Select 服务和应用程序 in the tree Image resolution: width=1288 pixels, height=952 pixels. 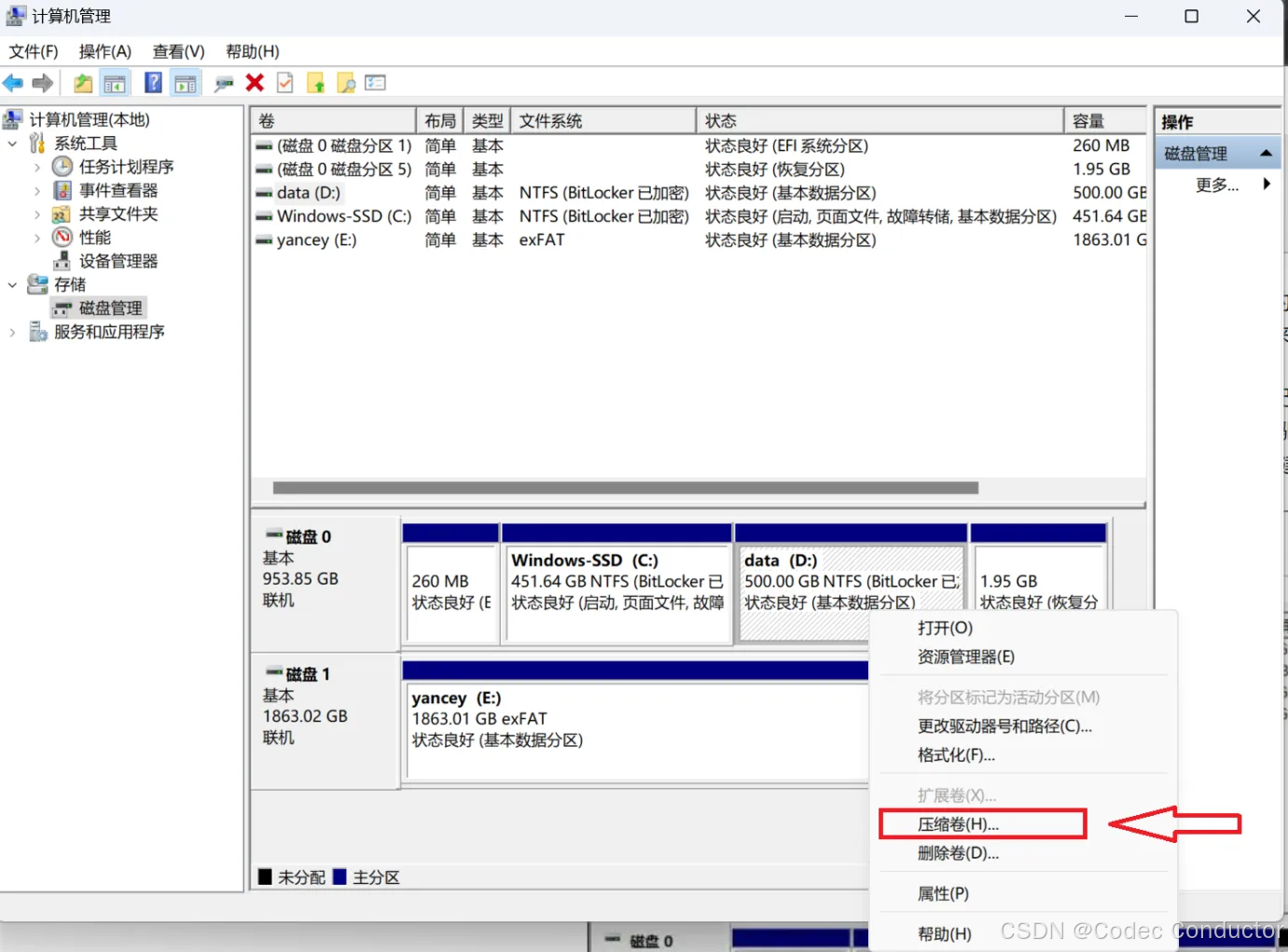[x=109, y=332]
